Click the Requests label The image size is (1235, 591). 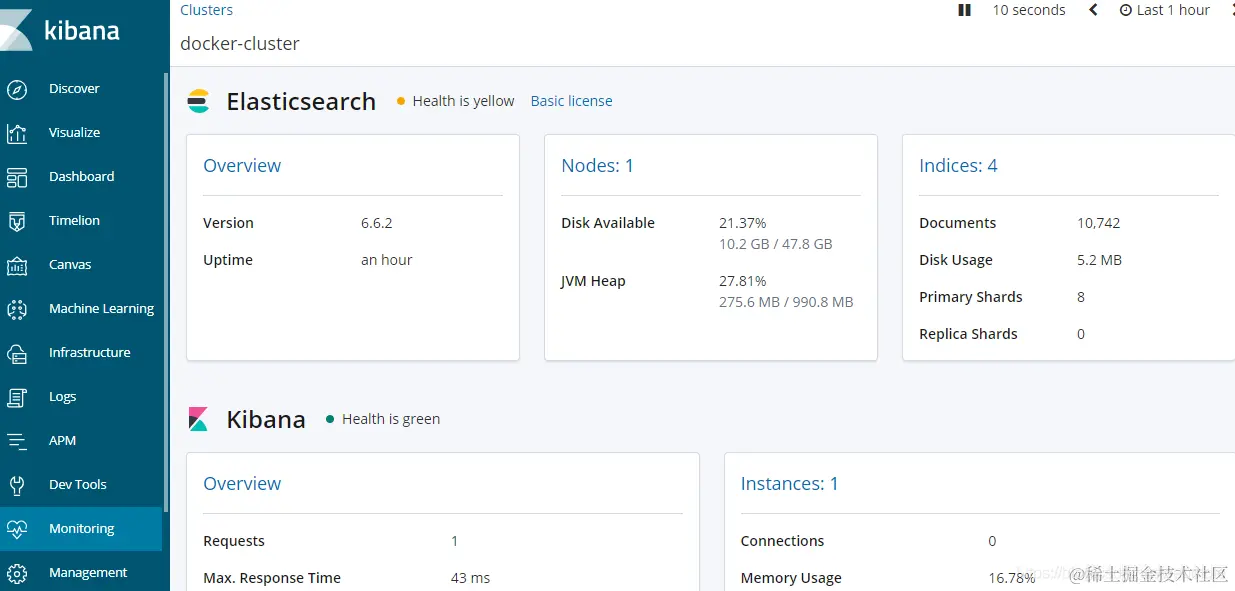pos(234,541)
